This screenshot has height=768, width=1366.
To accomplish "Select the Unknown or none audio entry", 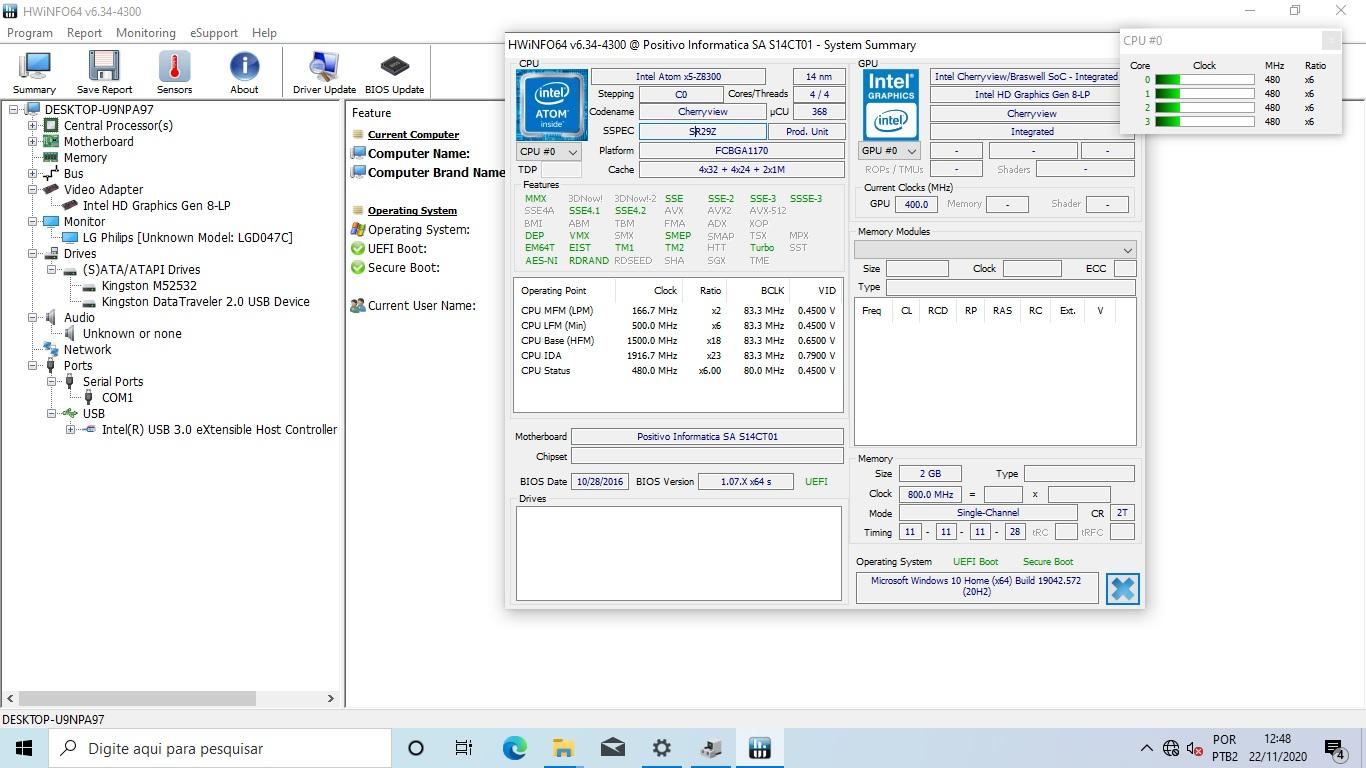I will click(132, 333).
